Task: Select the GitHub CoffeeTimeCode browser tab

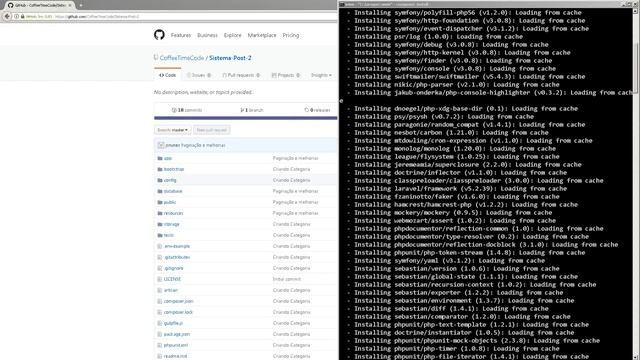Action: click(40, 5)
